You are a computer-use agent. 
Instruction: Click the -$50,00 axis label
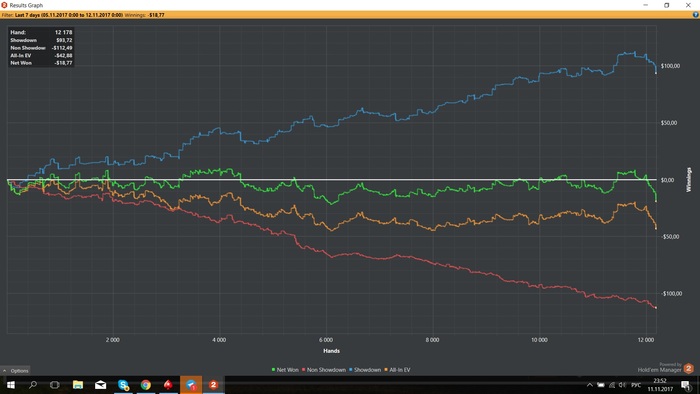(670, 236)
